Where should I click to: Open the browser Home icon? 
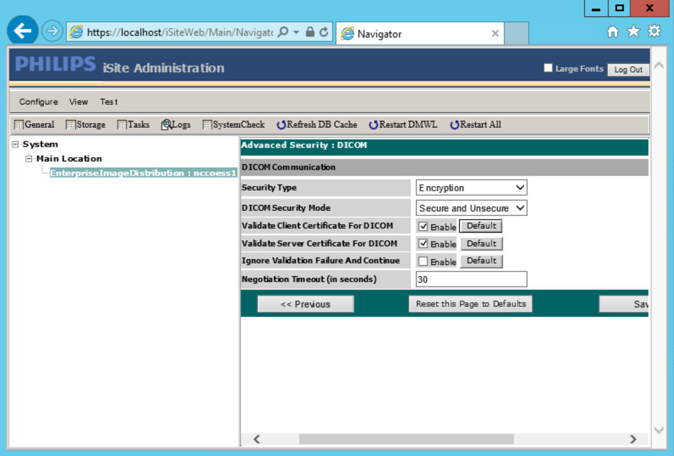pos(613,31)
